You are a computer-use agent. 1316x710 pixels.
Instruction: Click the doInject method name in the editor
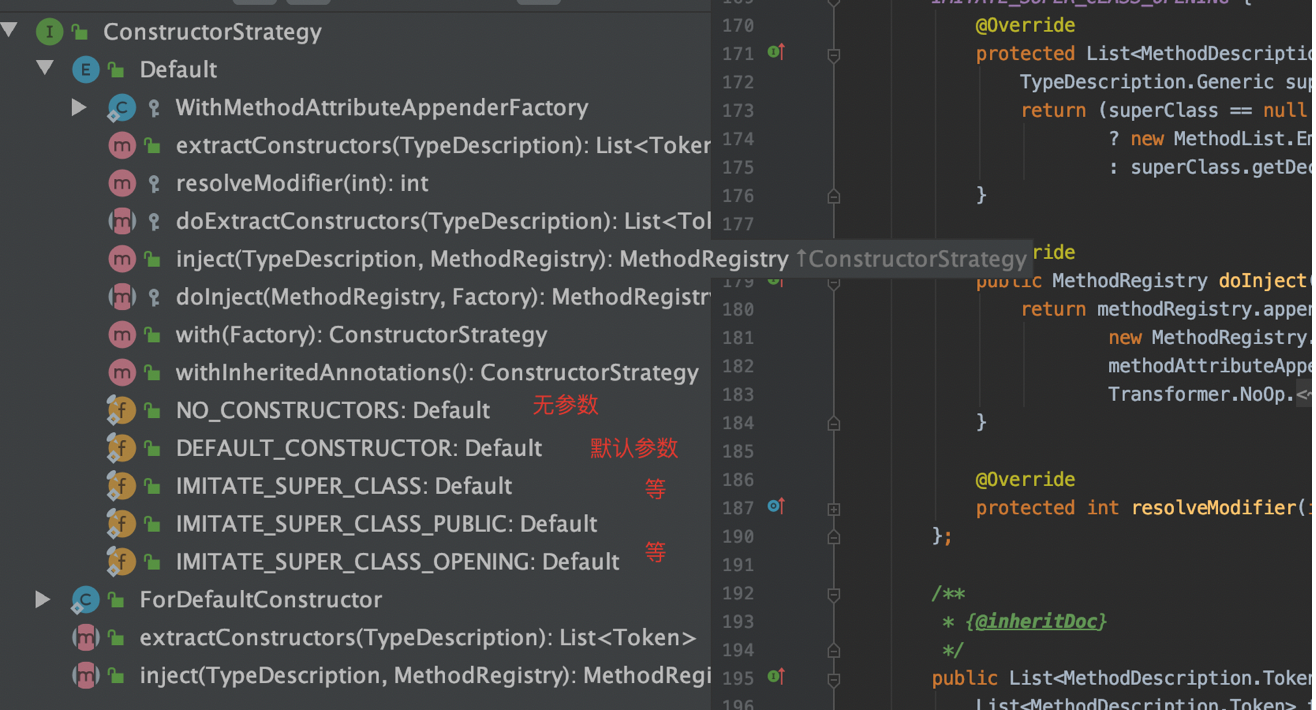tap(1262, 281)
